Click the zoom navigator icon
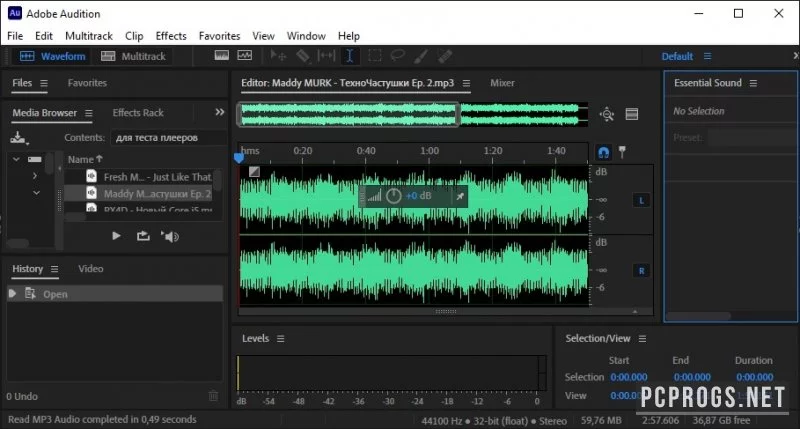800x429 pixels. coord(607,114)
